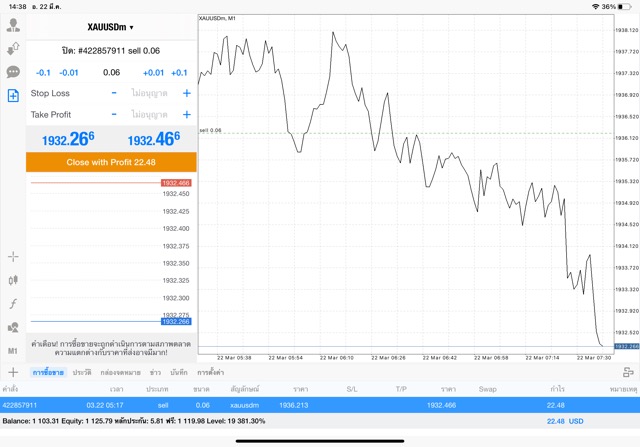
Task: Click the sort icon above trade table
Action: tap(626, 372)
